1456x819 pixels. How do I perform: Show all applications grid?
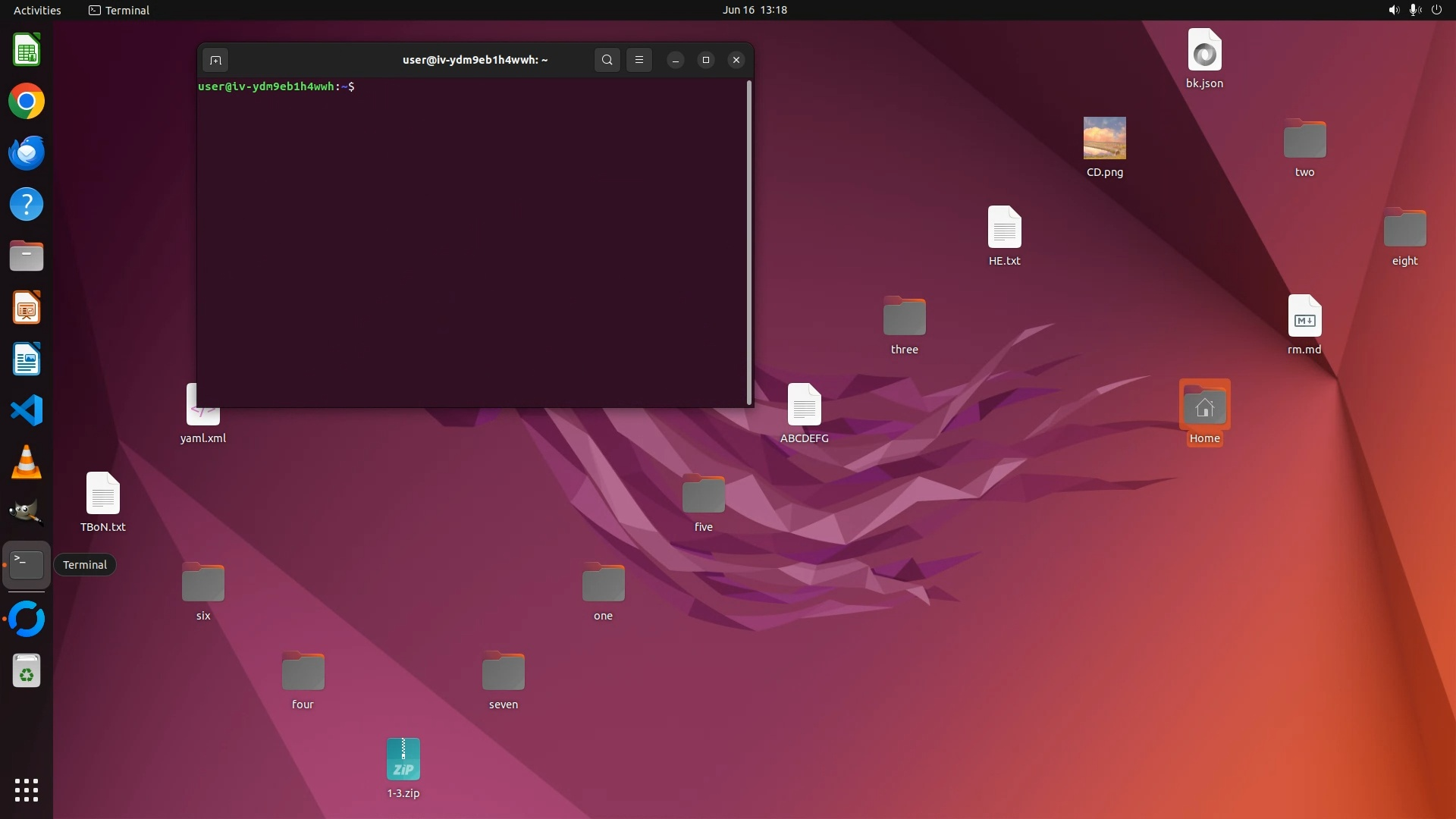pyautogui.click(x=27, y=790)
